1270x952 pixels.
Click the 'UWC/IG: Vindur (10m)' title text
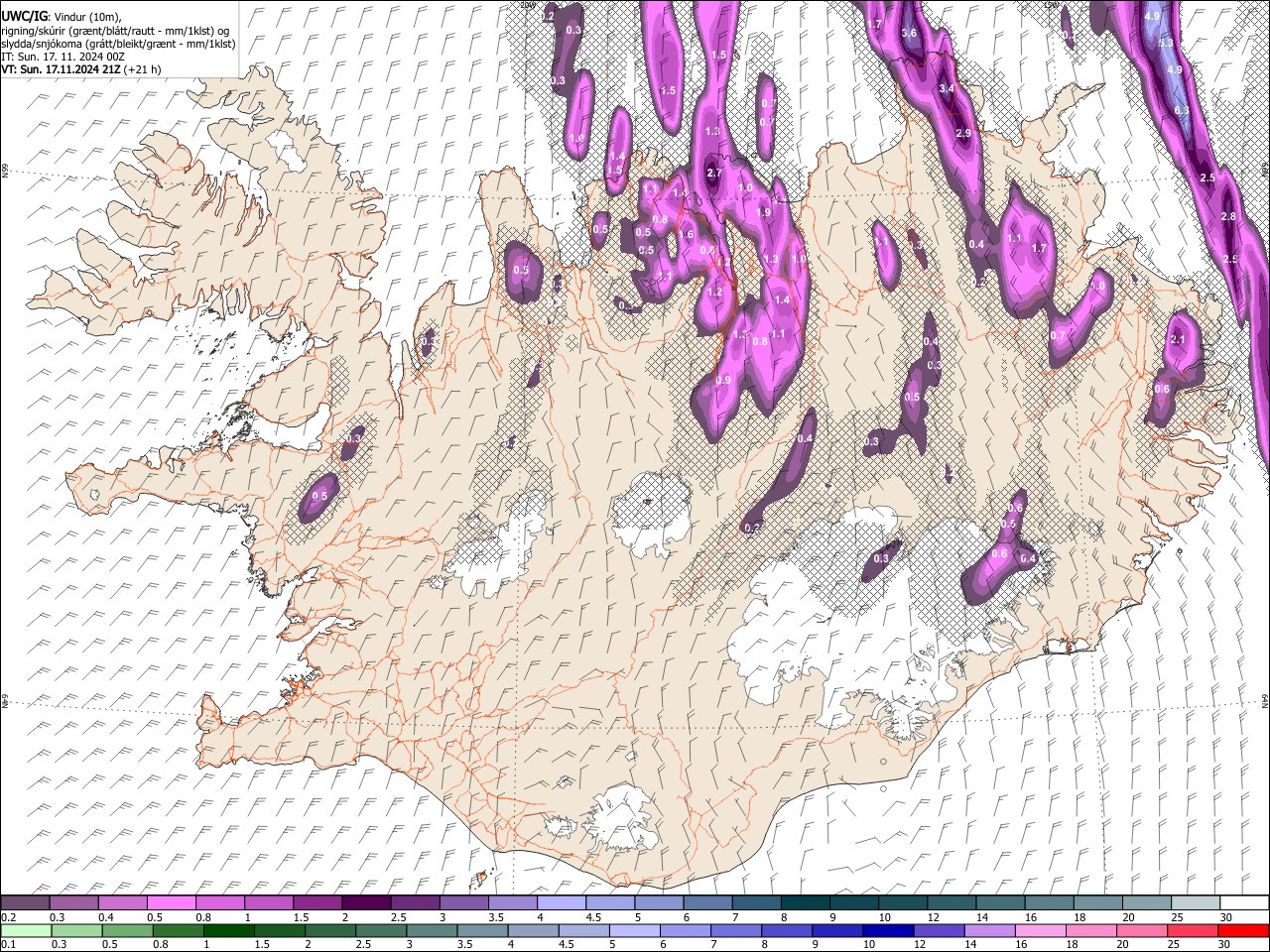(x=62, y=17)
